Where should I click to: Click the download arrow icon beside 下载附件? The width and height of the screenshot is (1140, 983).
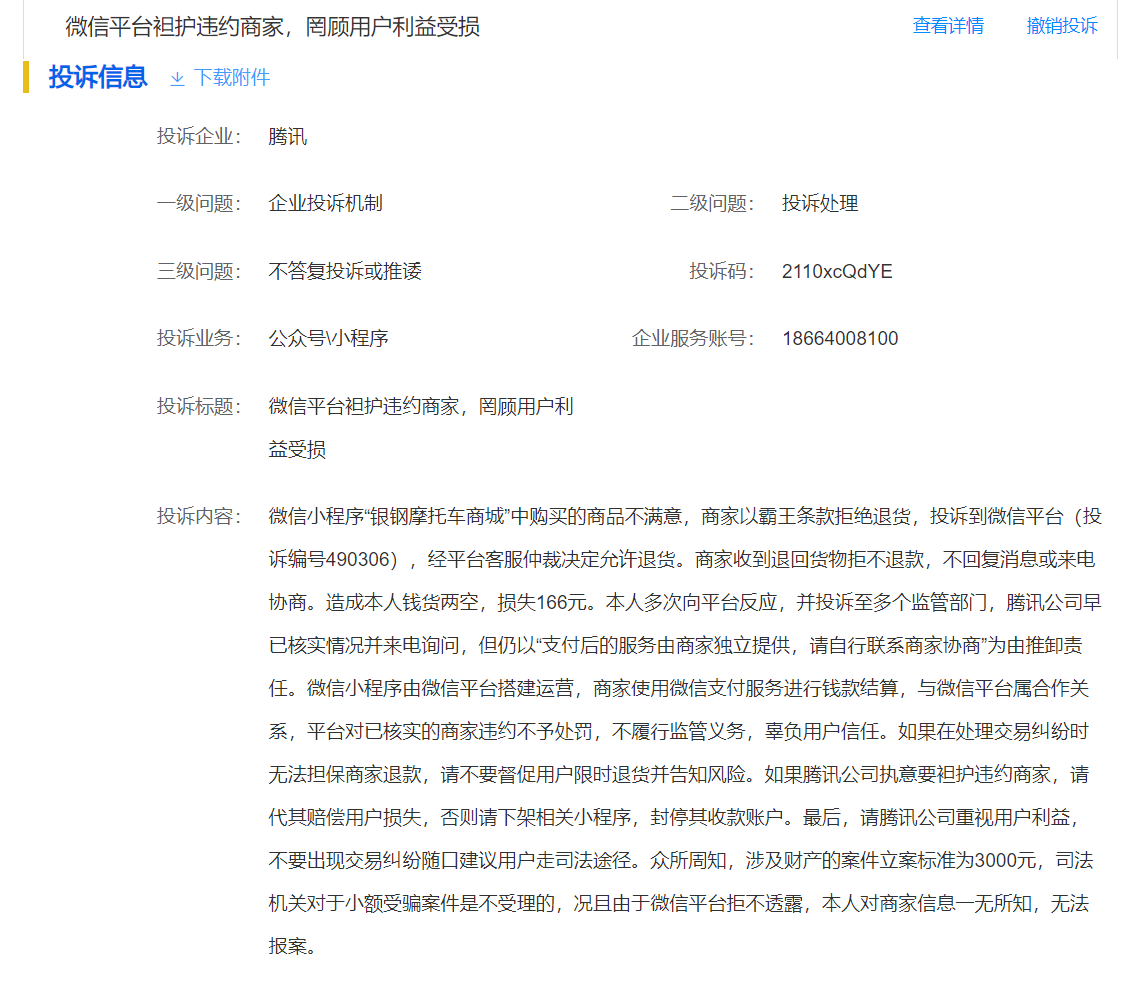pyautogui.click(x=177, y=79)
